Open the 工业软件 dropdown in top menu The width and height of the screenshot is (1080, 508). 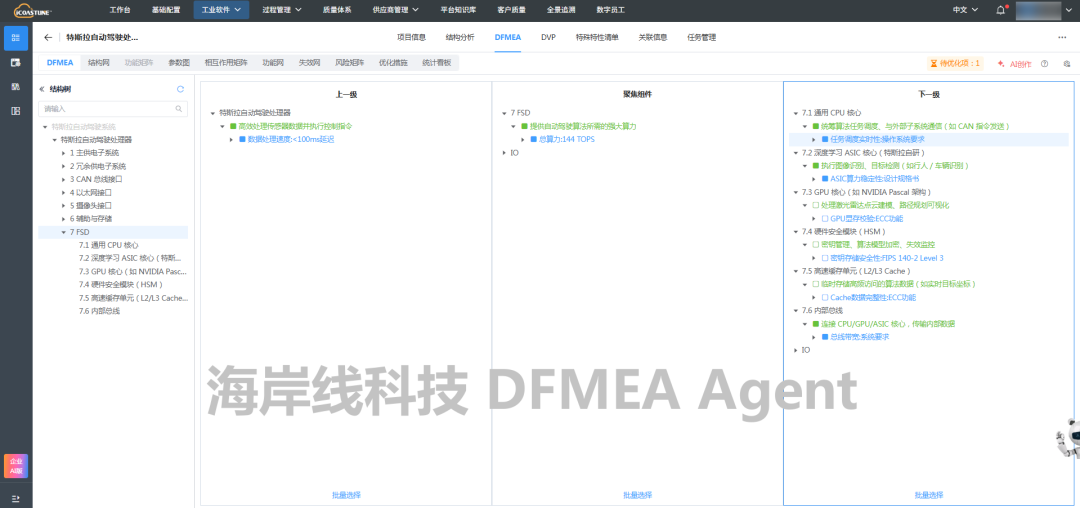point(221,10)
